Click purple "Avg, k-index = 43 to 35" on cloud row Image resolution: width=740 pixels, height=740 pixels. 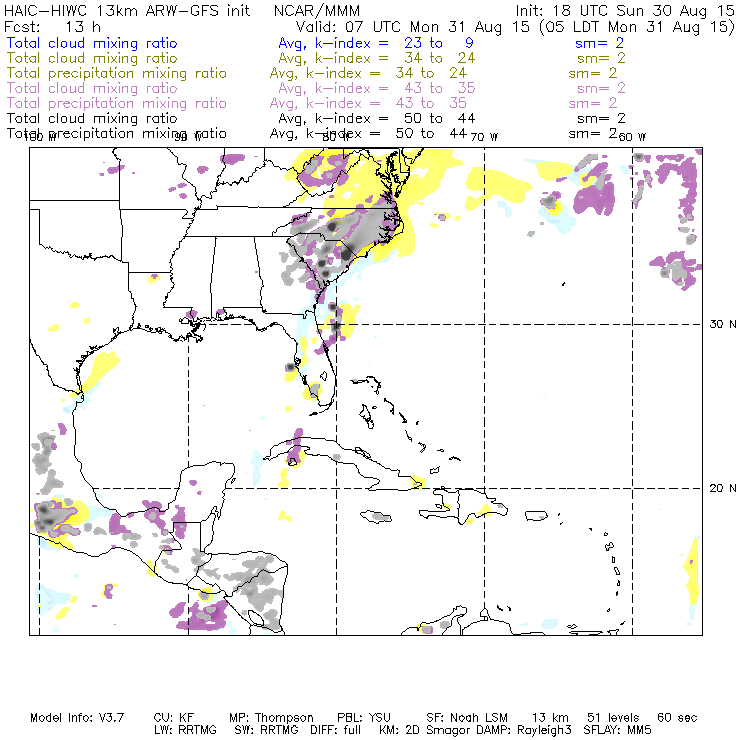click(x=377, y=88)
